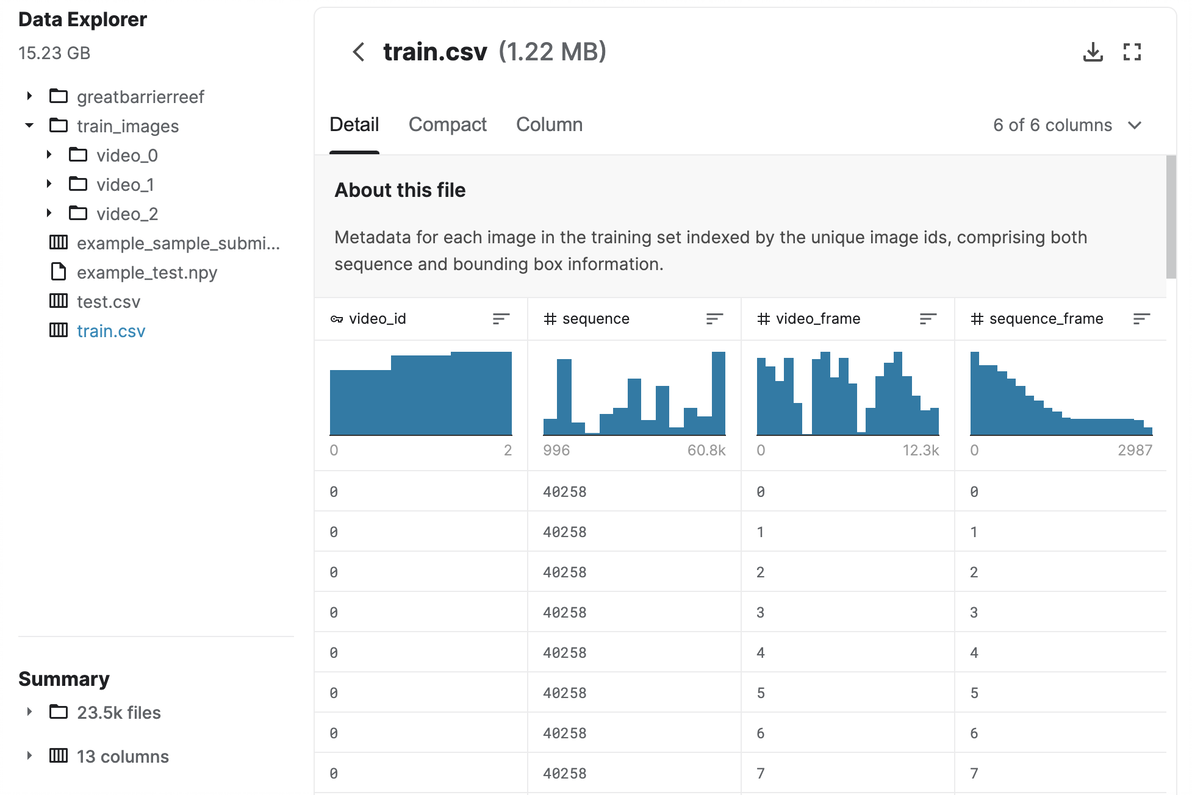Viewport: 1192px width, 795px height.
Task: Click the video_frame histogram chart
Action: pos(848,393)
